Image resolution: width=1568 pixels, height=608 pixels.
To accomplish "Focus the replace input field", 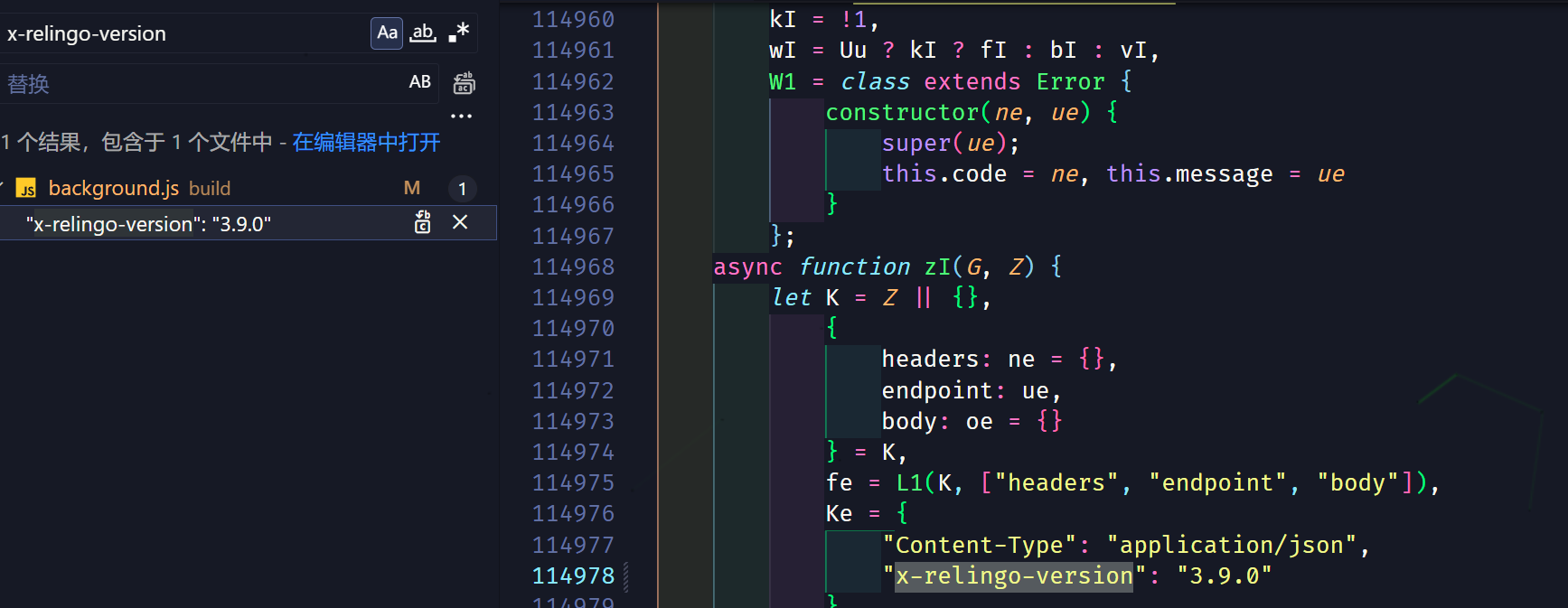I will coord(203,83).
